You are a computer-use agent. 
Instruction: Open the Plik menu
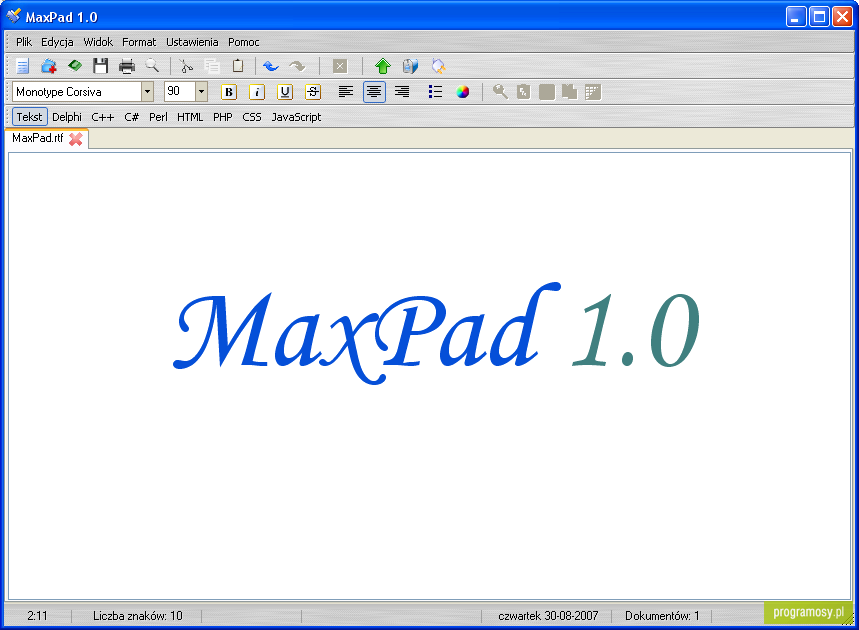[24, 42]
